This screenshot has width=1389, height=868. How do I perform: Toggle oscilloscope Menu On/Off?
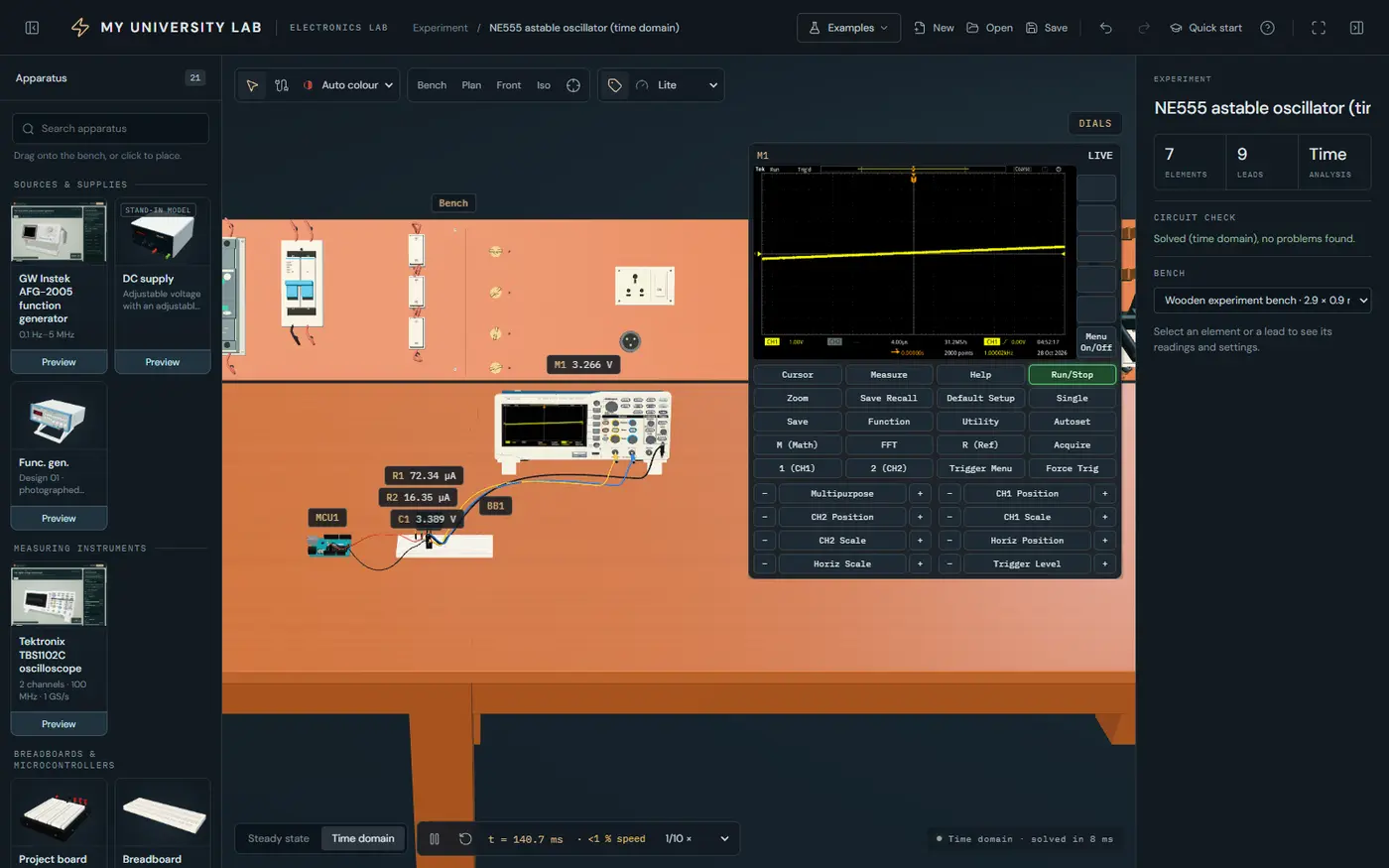point(1096,342)
